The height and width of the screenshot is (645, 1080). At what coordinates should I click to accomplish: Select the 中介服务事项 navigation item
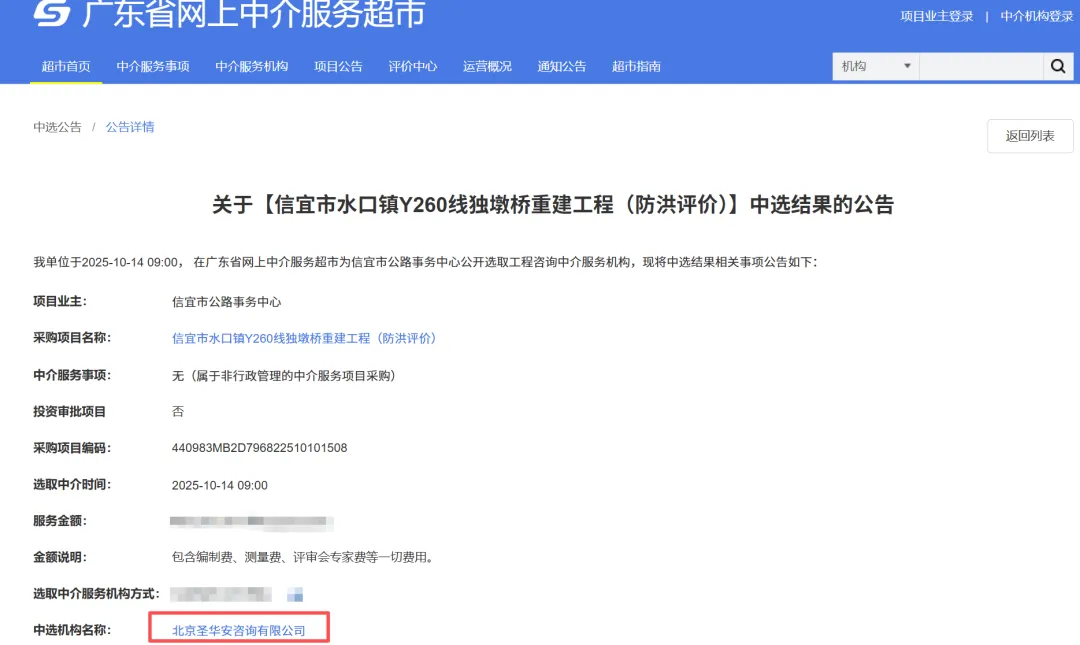152,66
